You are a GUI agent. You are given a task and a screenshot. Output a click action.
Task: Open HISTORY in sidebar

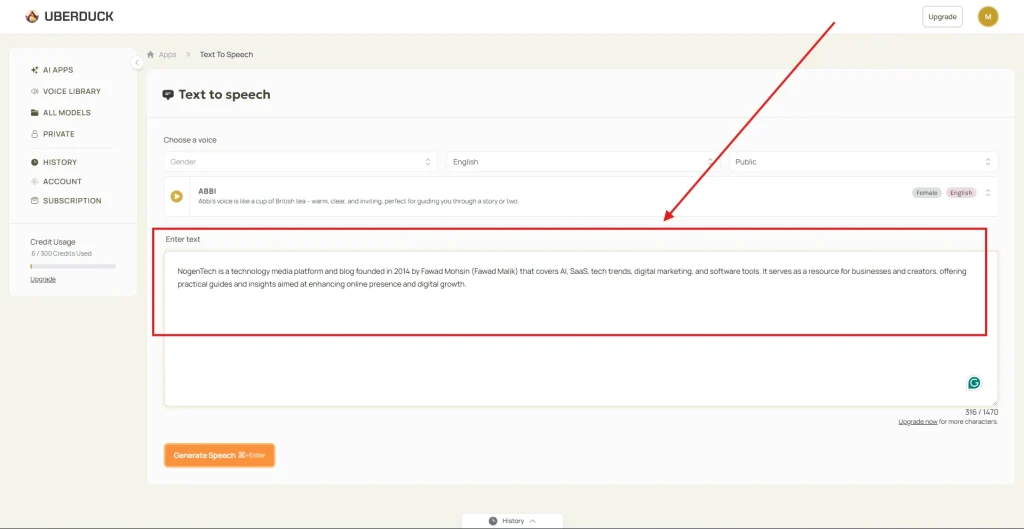coord(59,162)
